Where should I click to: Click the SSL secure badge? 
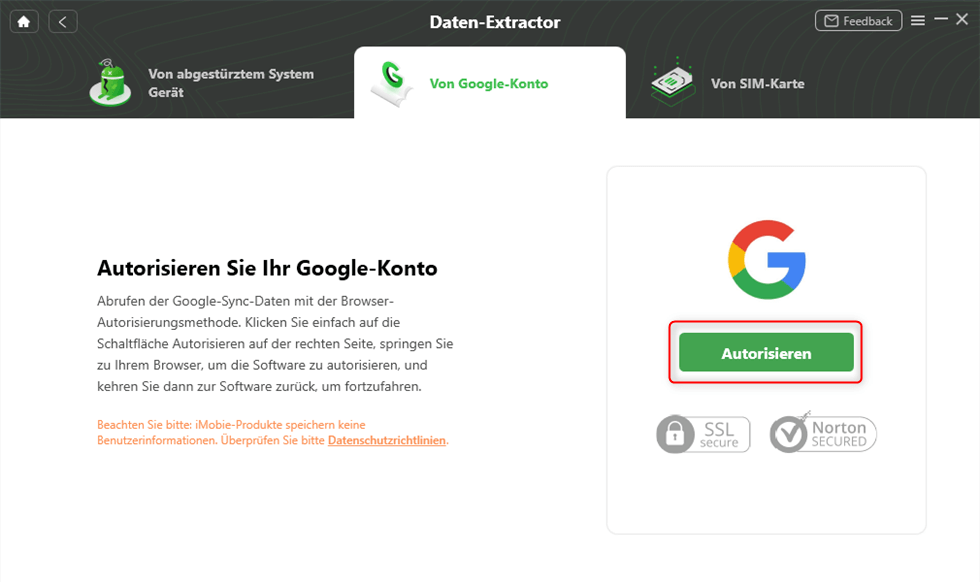tap(703, 434)
